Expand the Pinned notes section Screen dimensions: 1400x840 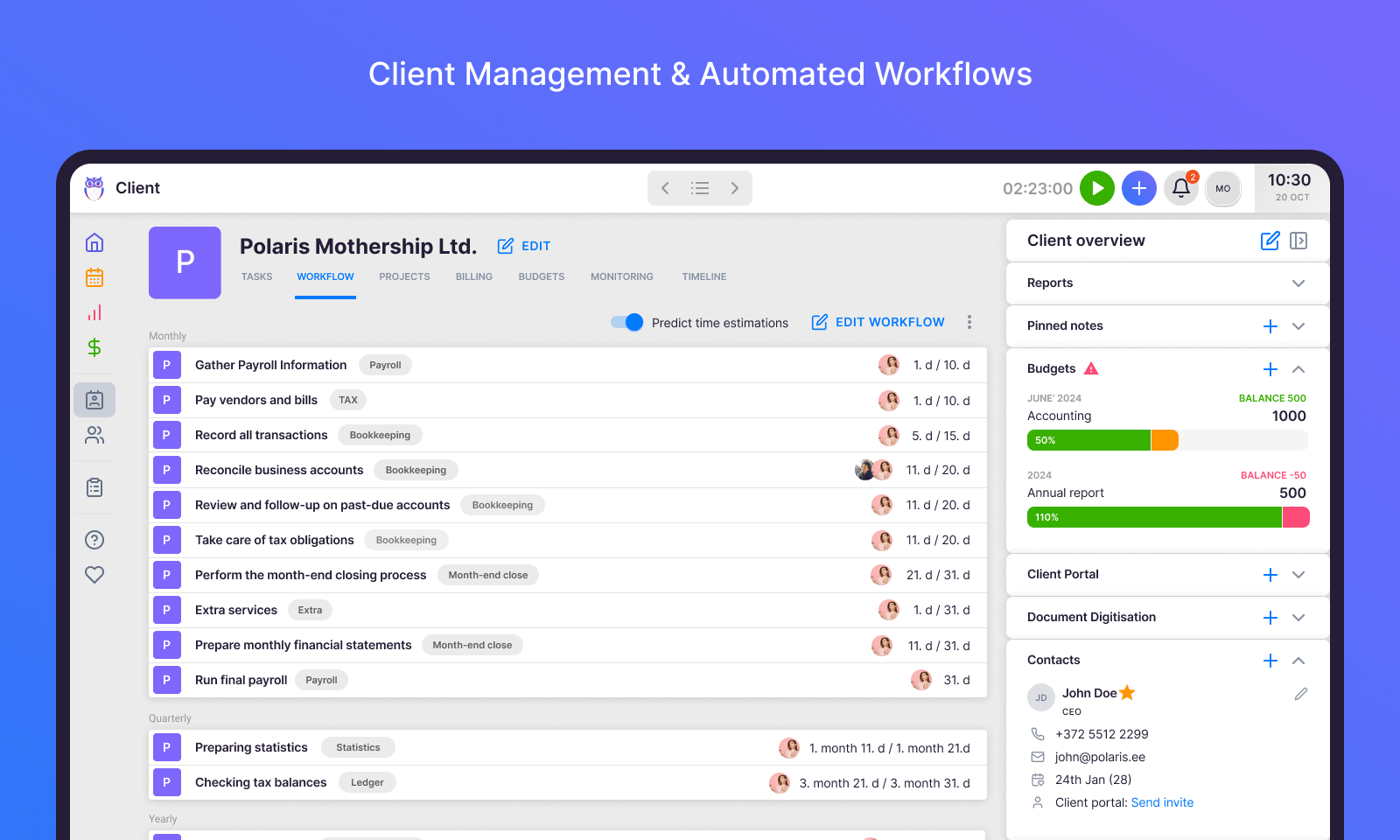(1298, 325)
